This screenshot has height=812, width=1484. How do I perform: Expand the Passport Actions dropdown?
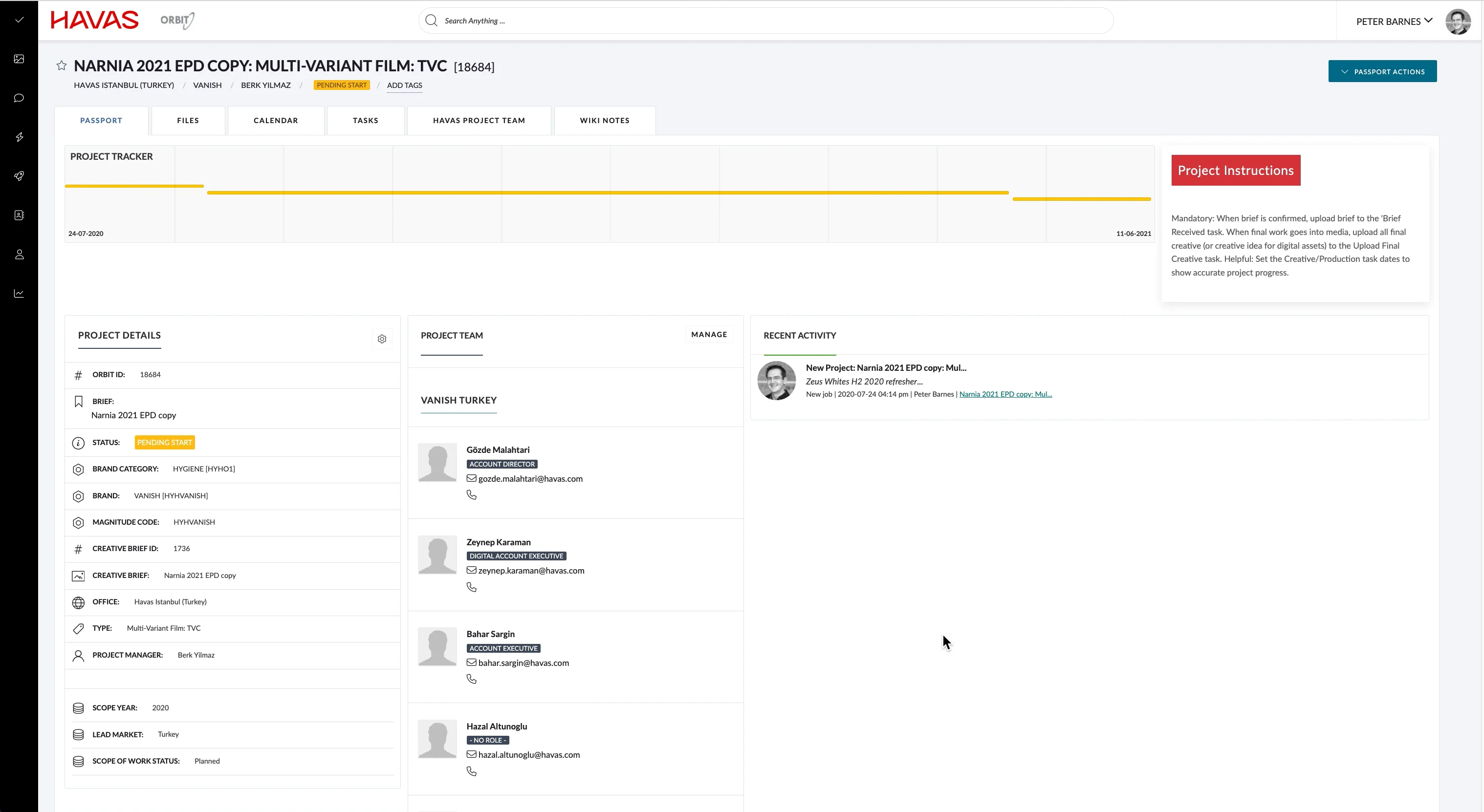(1382, 71)
